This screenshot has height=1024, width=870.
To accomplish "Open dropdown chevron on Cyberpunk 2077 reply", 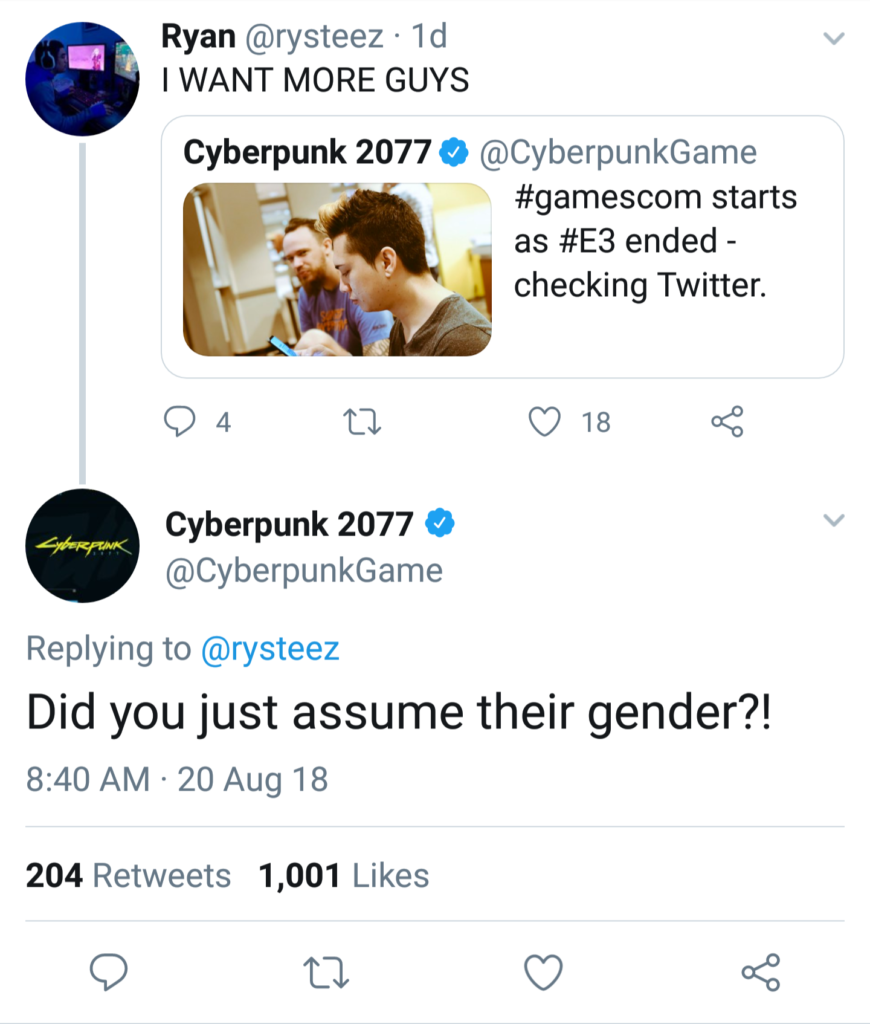I will click(833, 520).
